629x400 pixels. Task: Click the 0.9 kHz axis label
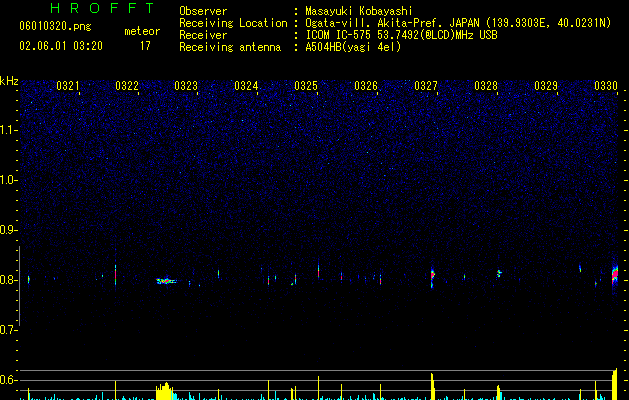click(x=8, y=230)
